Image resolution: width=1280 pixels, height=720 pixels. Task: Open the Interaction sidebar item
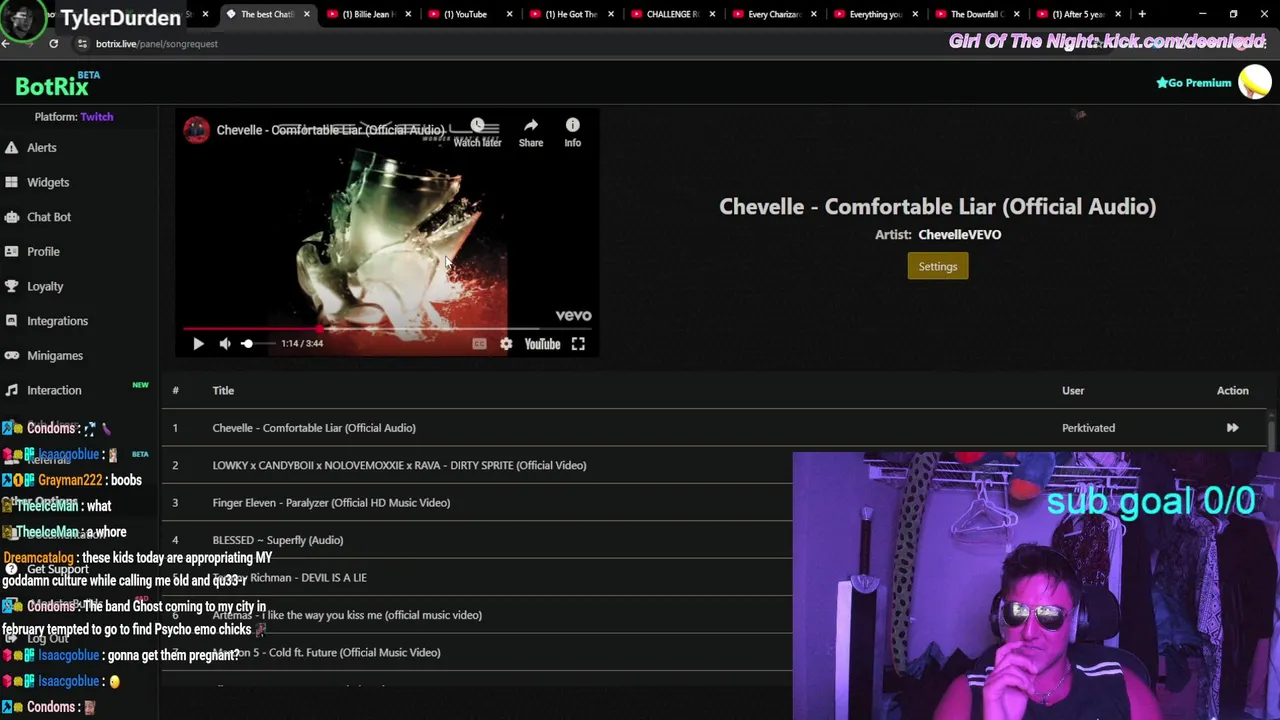tap(54, 390)
